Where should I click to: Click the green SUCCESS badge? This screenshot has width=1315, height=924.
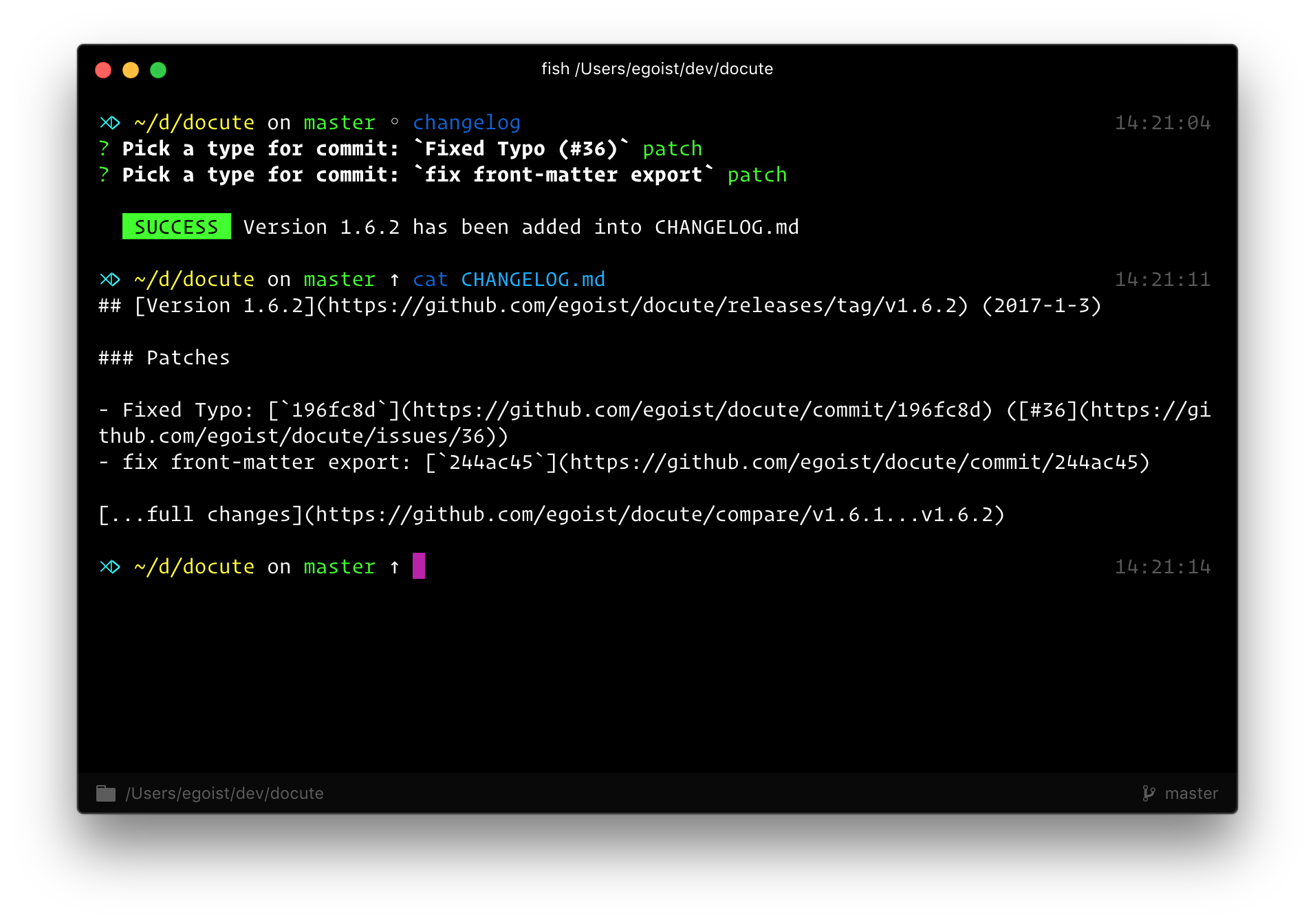click(x=177, y=227)
